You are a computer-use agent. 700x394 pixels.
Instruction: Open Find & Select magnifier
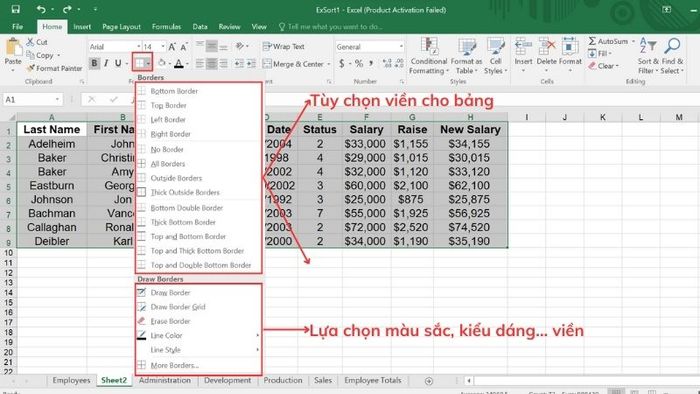[672, 56]
